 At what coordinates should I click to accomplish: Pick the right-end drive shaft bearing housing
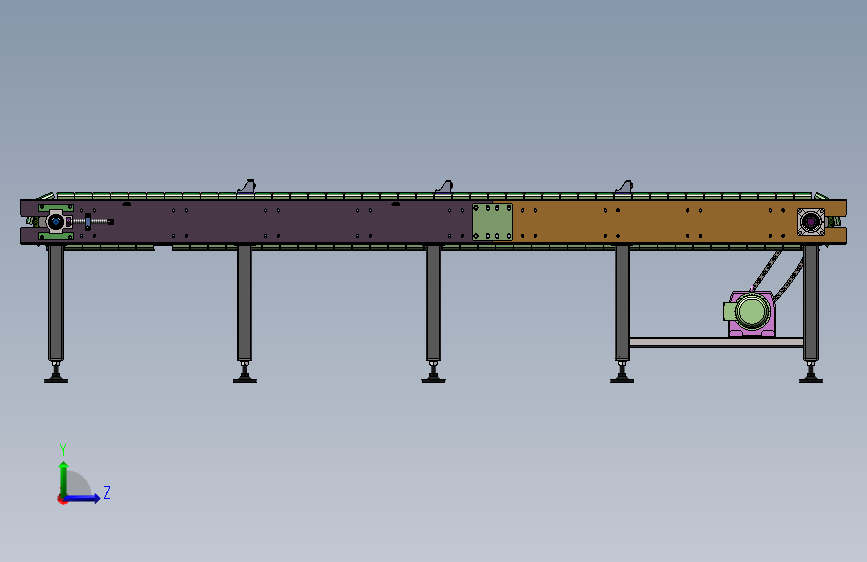tap(811, 222)
